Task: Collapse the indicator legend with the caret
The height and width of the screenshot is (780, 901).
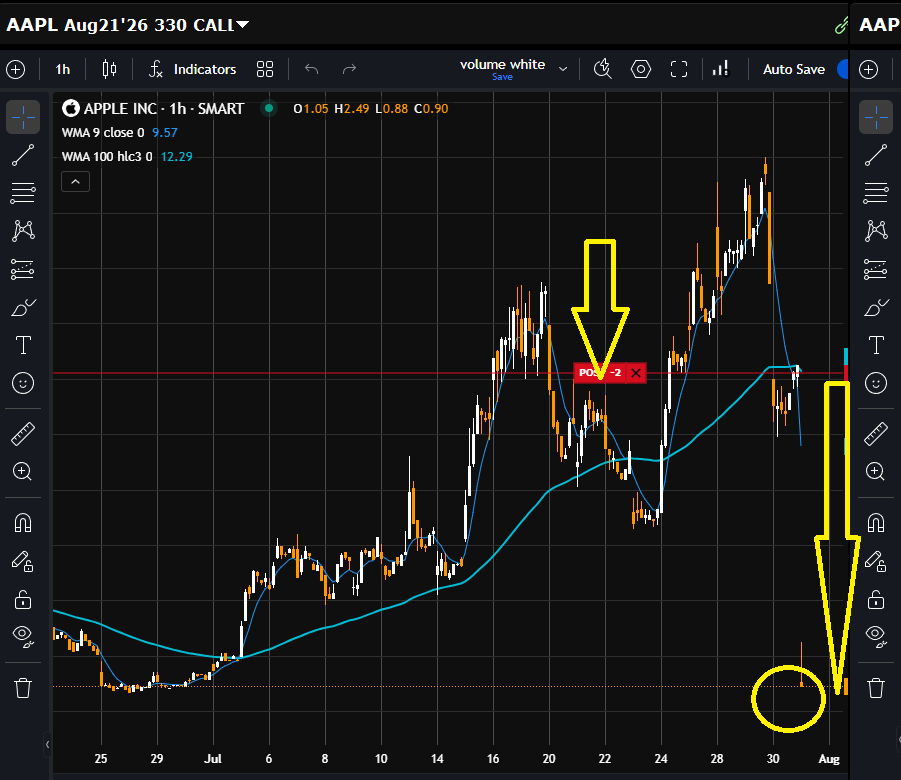Action: coord(75,182)
